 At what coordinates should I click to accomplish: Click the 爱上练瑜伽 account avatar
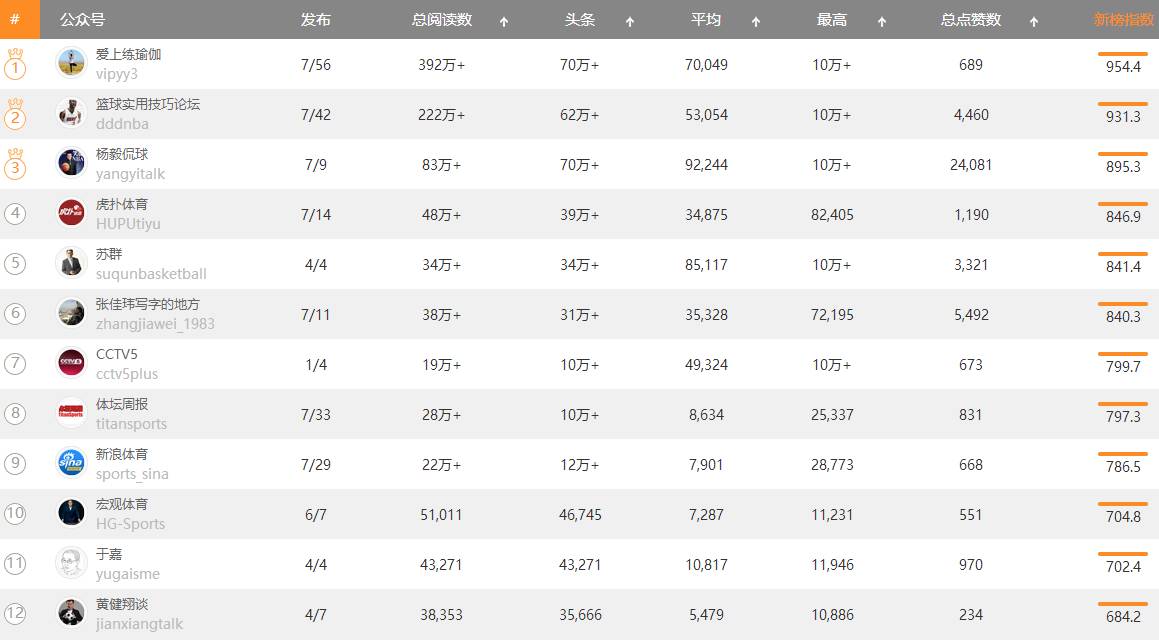pyautogui.click(x=71, y=63)
